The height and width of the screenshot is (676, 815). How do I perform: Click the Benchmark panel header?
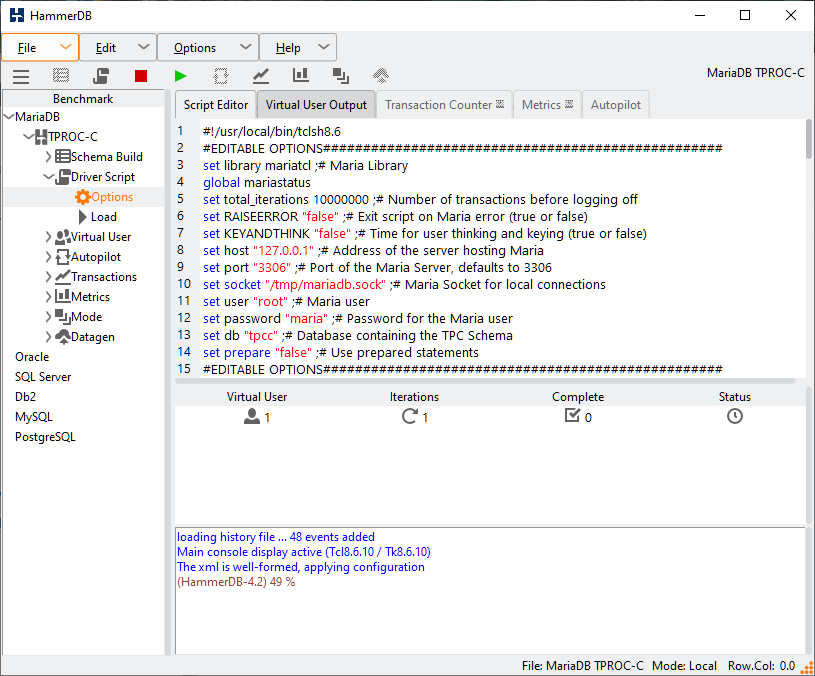point(83,99)
